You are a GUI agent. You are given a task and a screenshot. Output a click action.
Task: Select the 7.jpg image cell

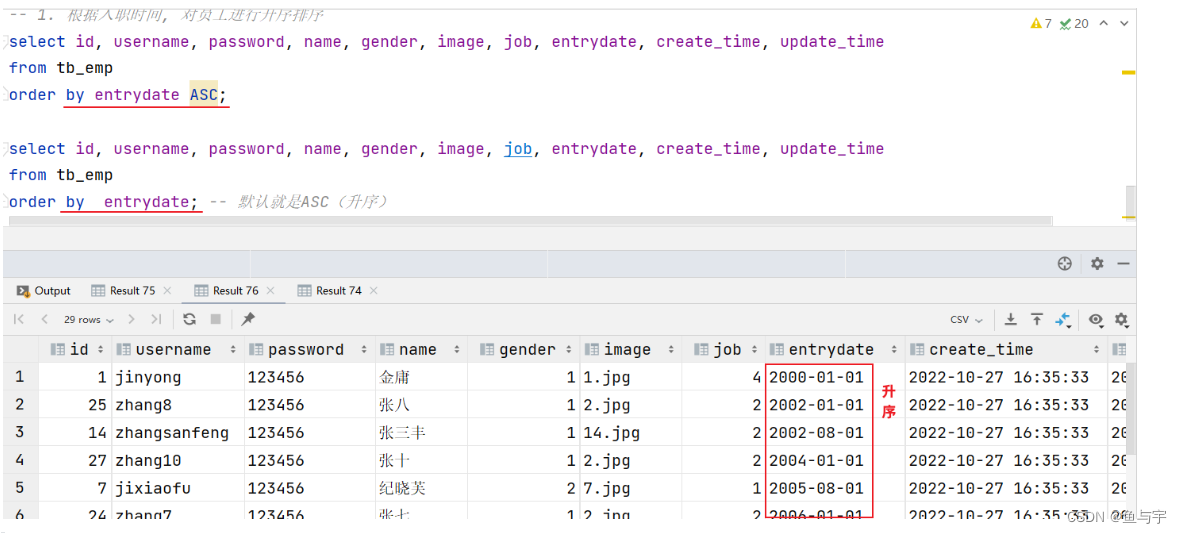pos(631,489)
